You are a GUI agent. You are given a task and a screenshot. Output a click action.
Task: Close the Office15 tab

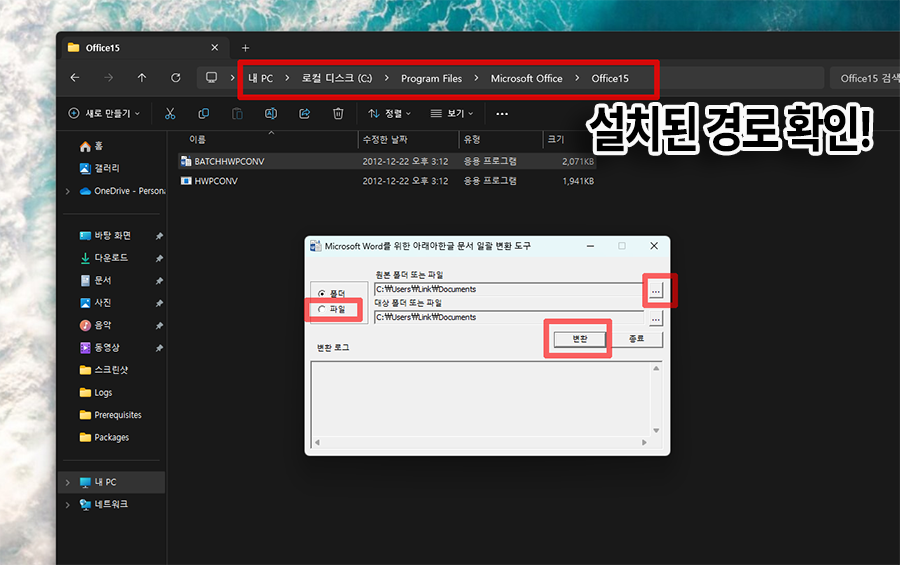[215, 48]
